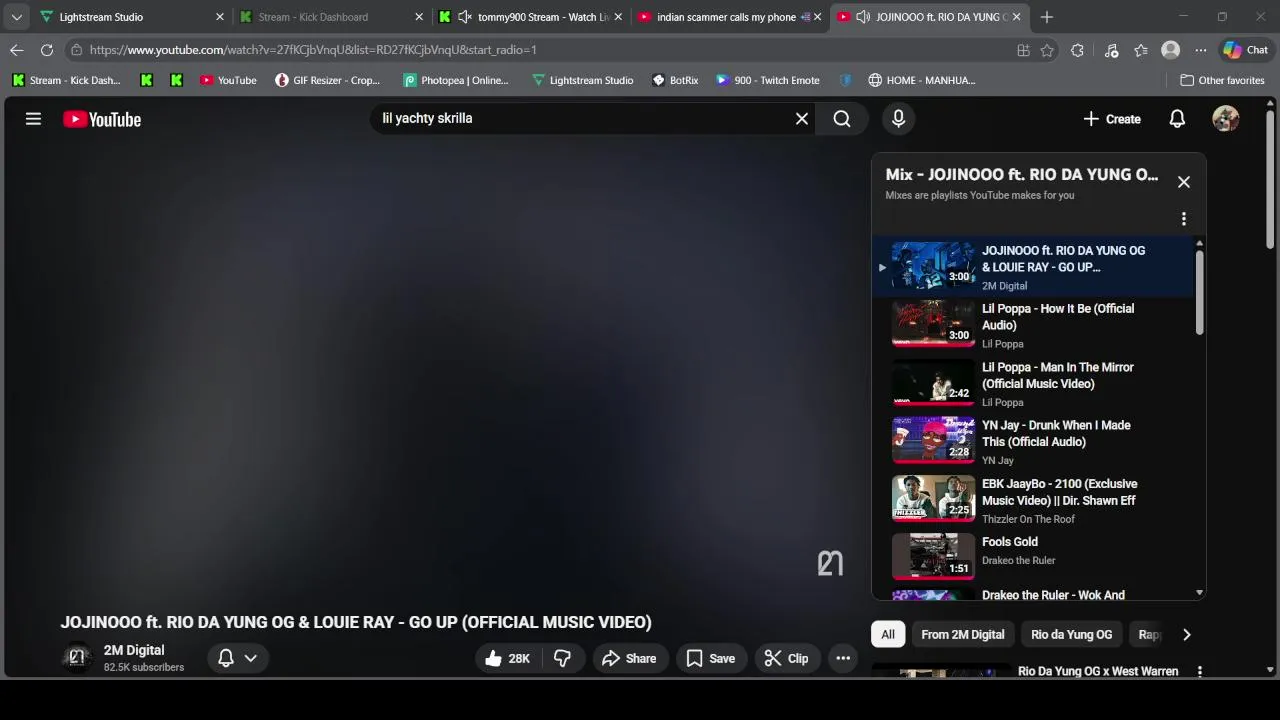This screenshot has width=1280, height=720.
Task: Open browser settings and more menu
Action: coord(1201,50)
